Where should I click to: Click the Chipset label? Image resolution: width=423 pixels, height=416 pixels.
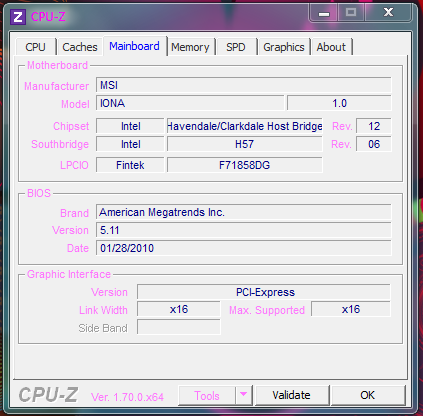click(71, 126)
